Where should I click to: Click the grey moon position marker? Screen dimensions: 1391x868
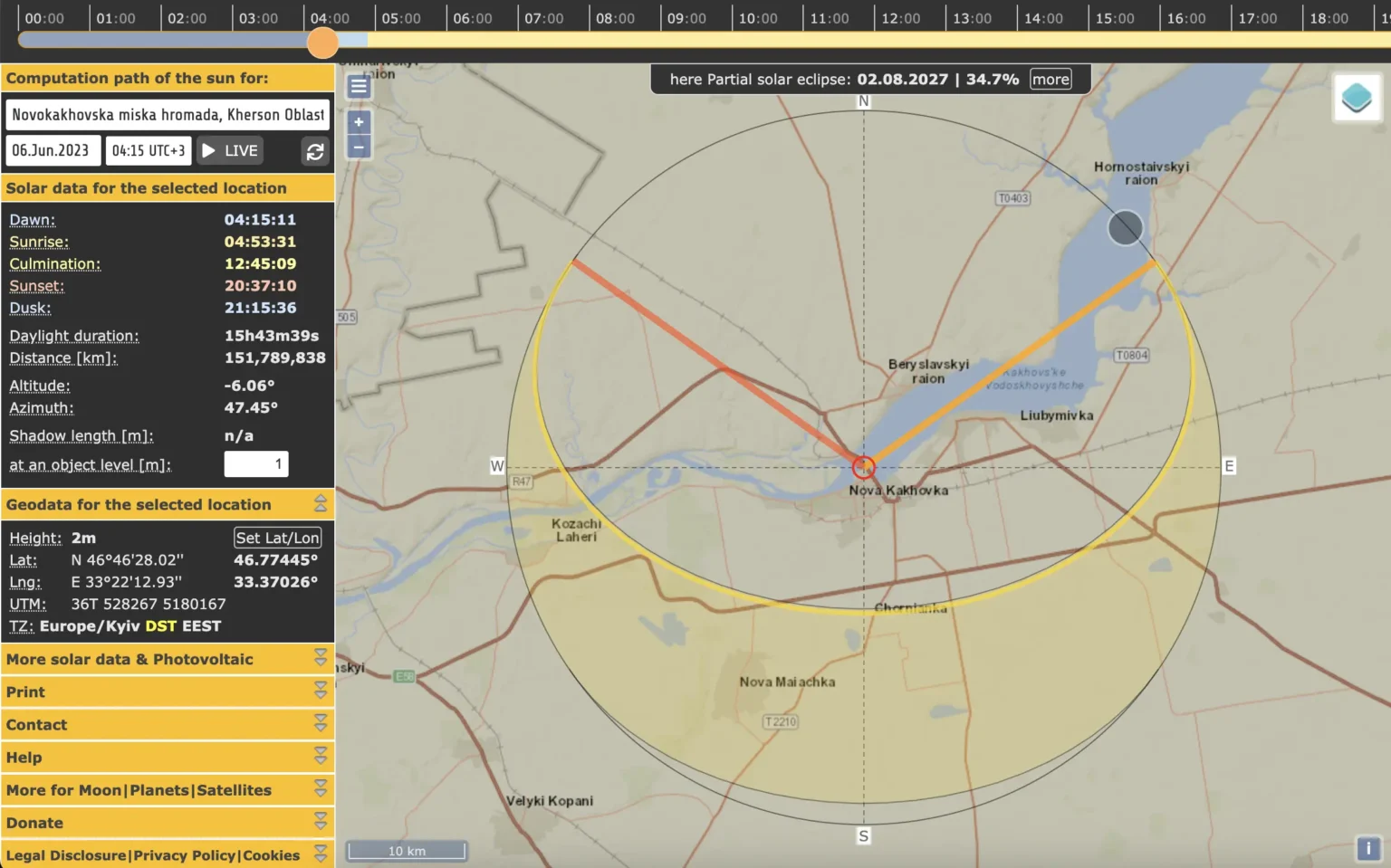click(1125, 227)
